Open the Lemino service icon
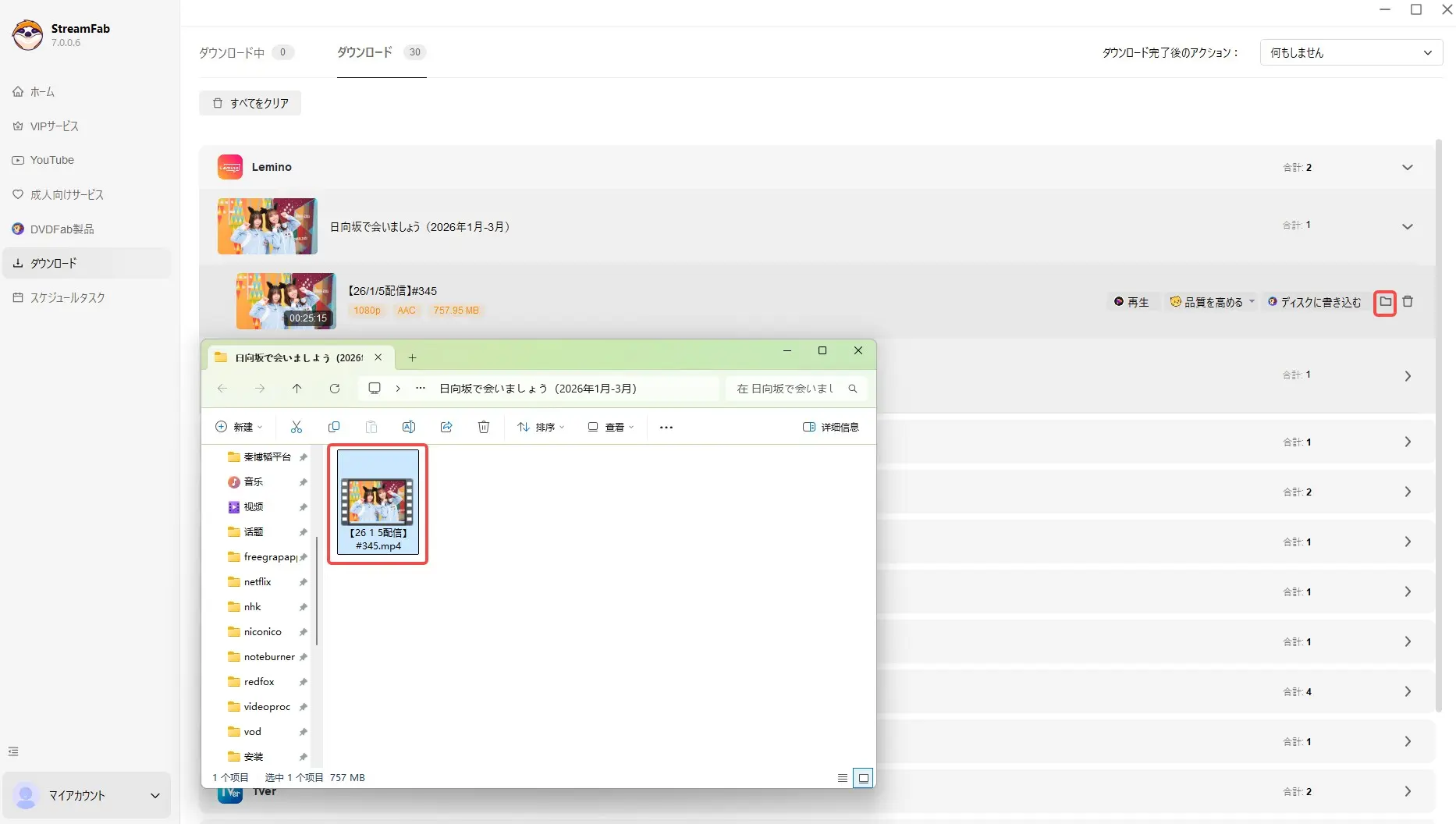The height and width of the screenshot is (824, 1456). click(x=229, y=167)
